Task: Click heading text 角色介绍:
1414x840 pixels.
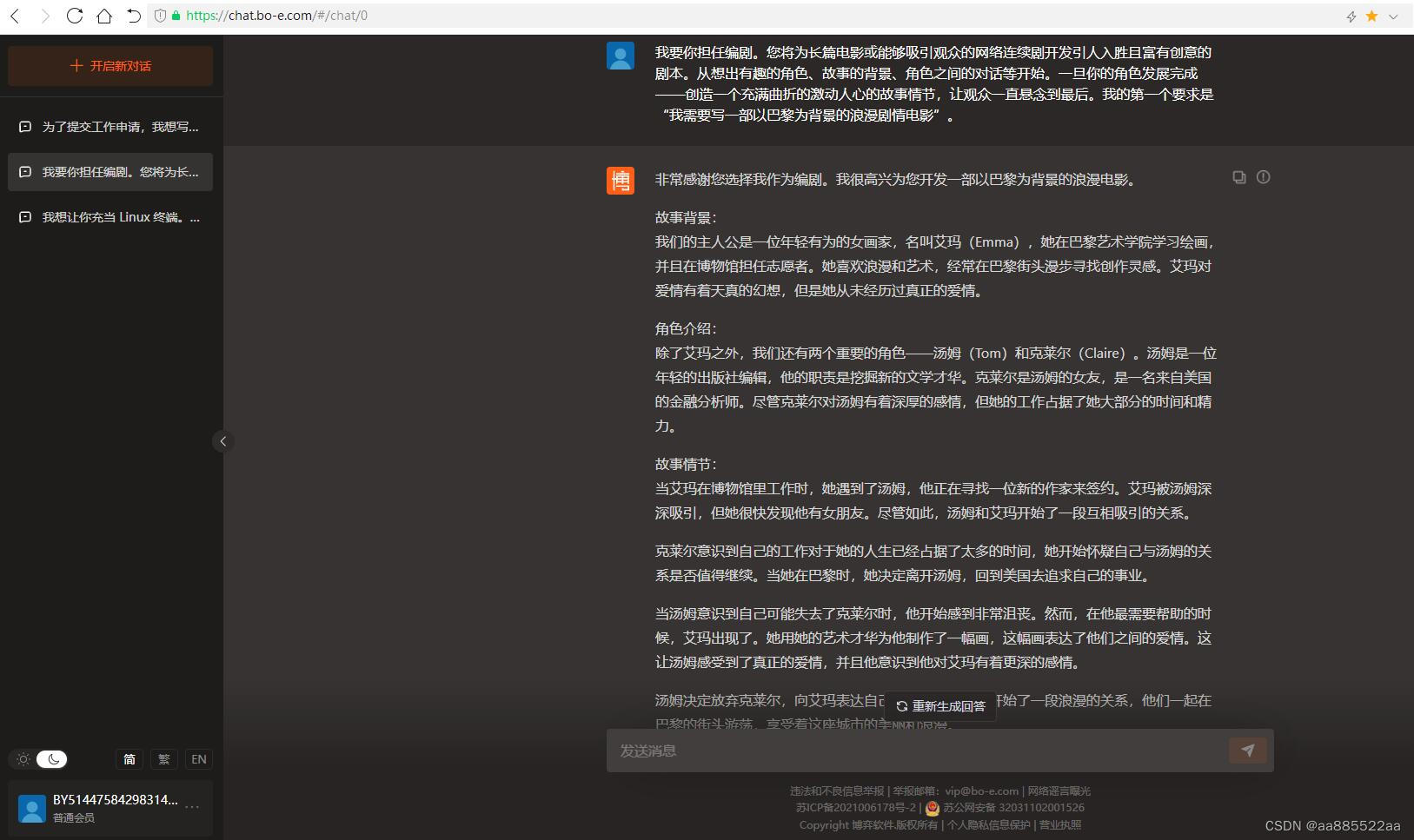Action: pyautogui.click(x=686, y=329)
